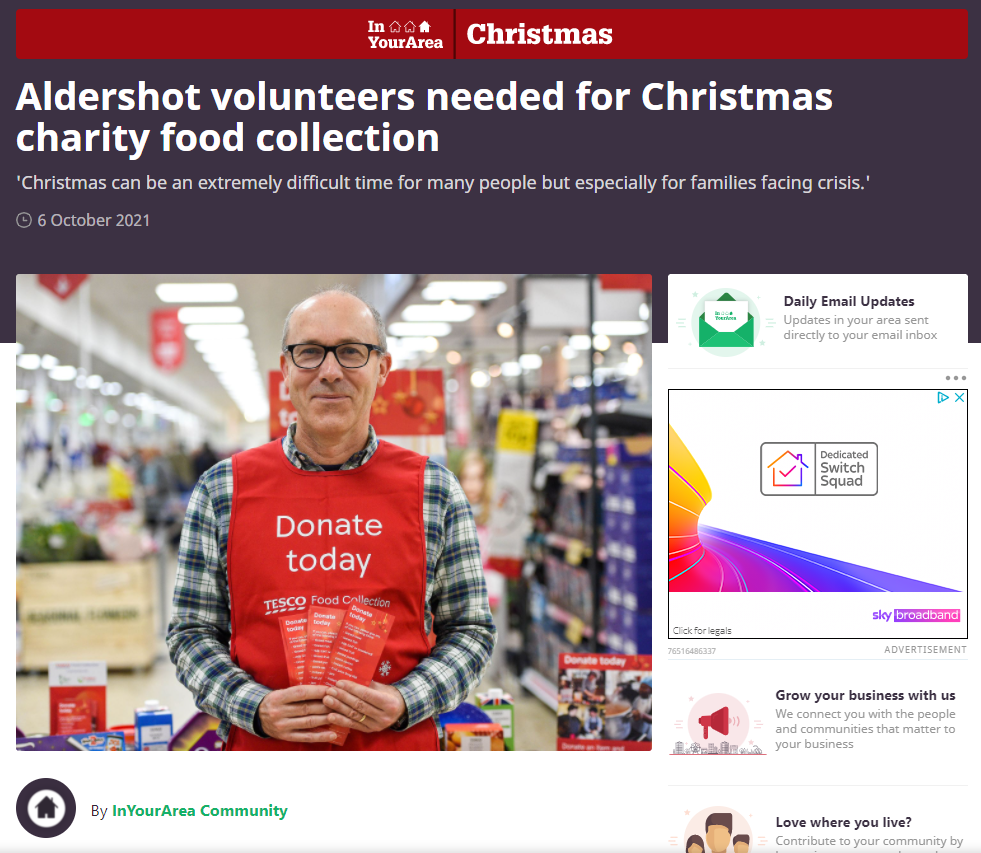The width and height of the screenshot is (981, 853).
Task: Open the InYourArea Community author link
Action: click(x=200, y=810)
